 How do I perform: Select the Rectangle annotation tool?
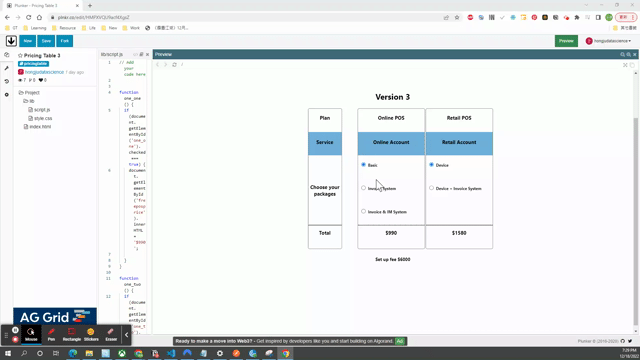[x=71, y=335]
